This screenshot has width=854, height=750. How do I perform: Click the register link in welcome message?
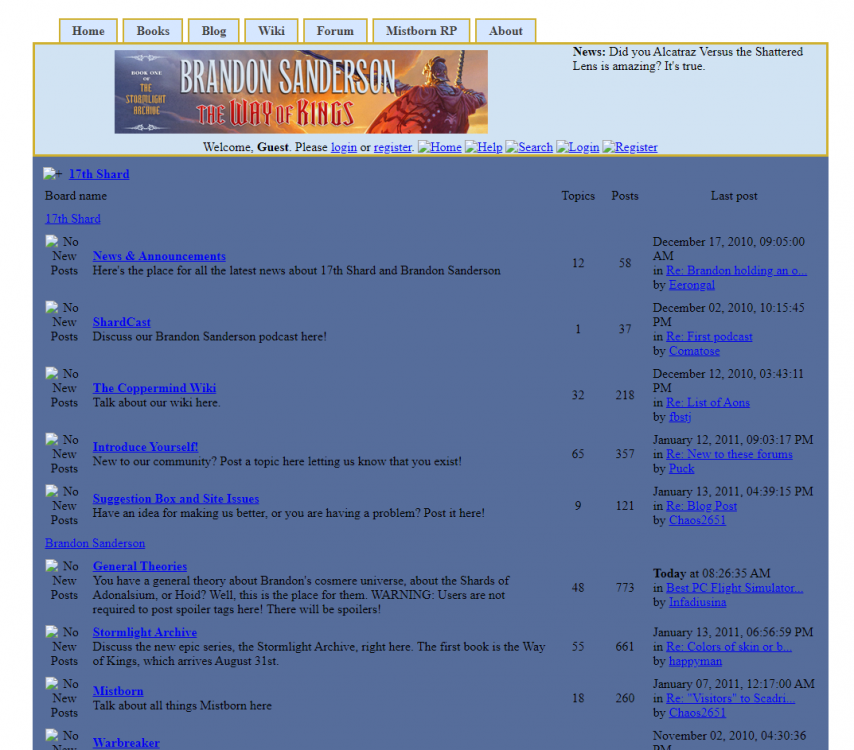click(392, 147)
